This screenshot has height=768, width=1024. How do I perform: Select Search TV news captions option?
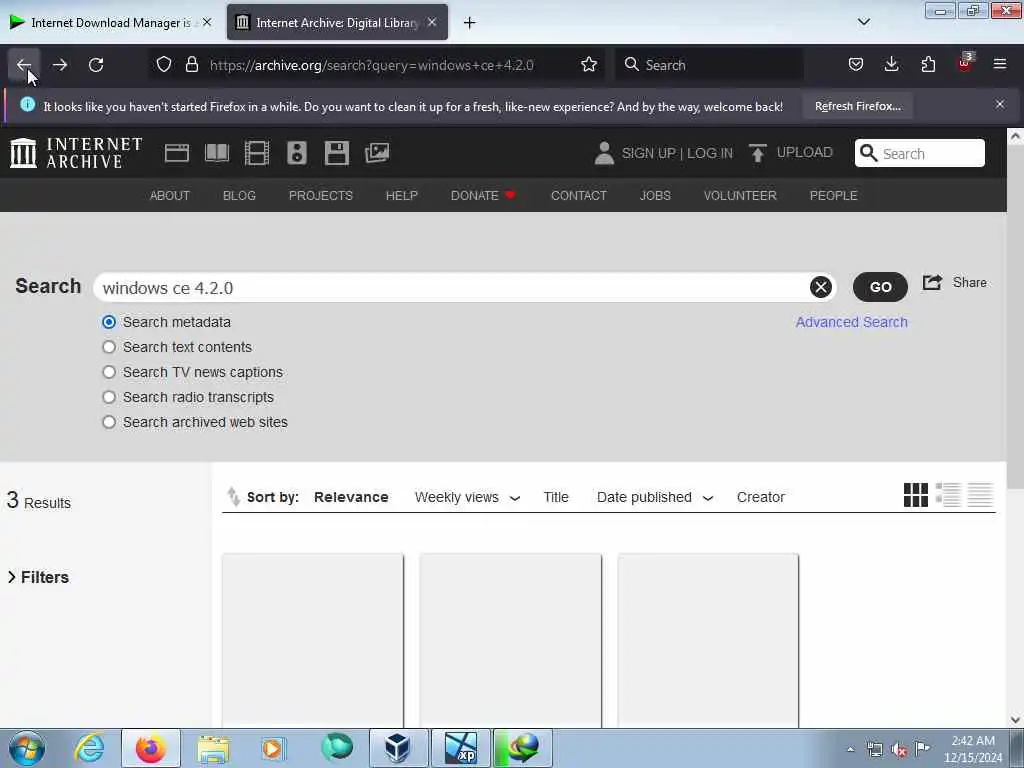point(109,372)
